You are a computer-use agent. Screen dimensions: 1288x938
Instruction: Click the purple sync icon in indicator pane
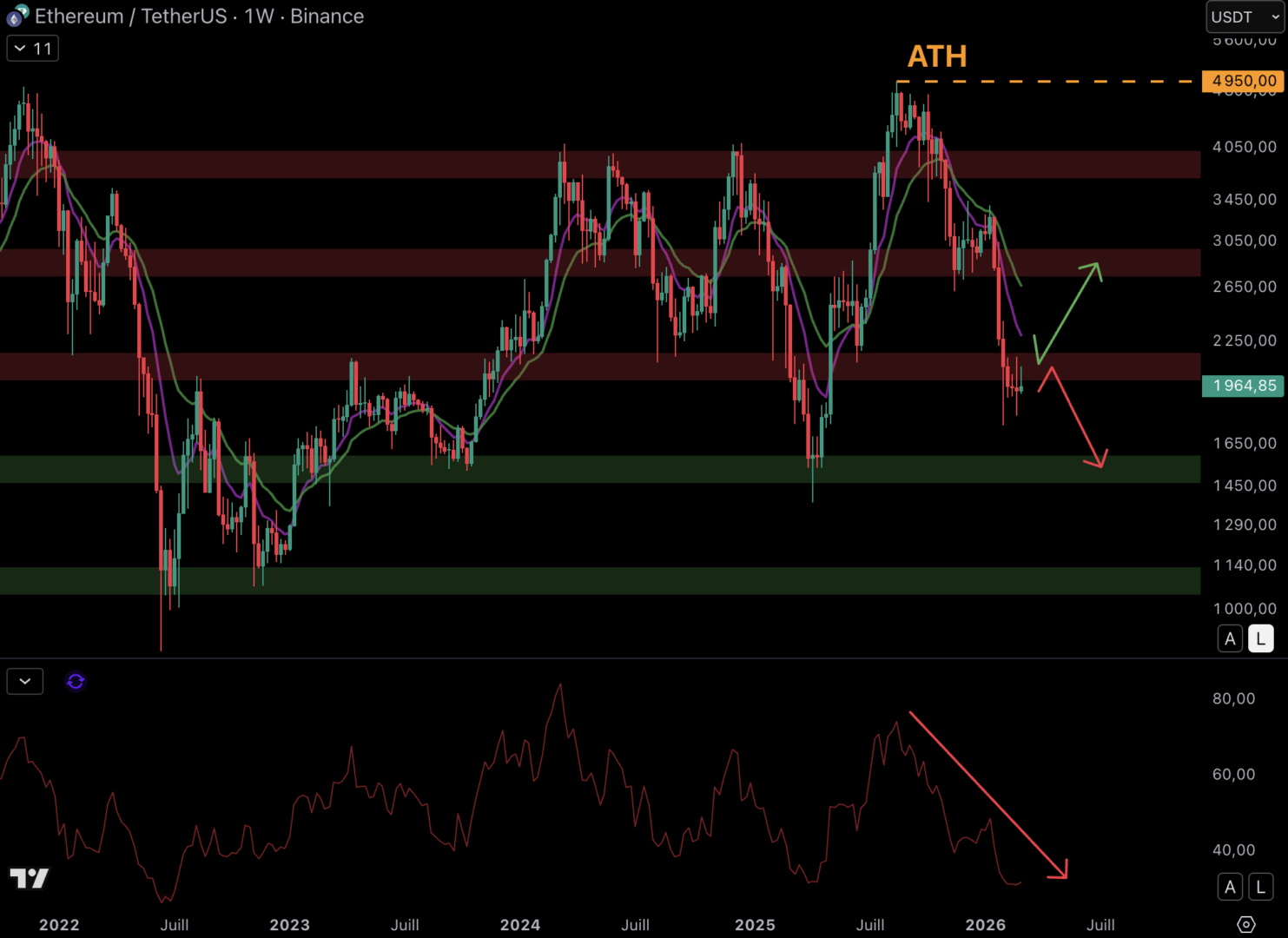76,682
